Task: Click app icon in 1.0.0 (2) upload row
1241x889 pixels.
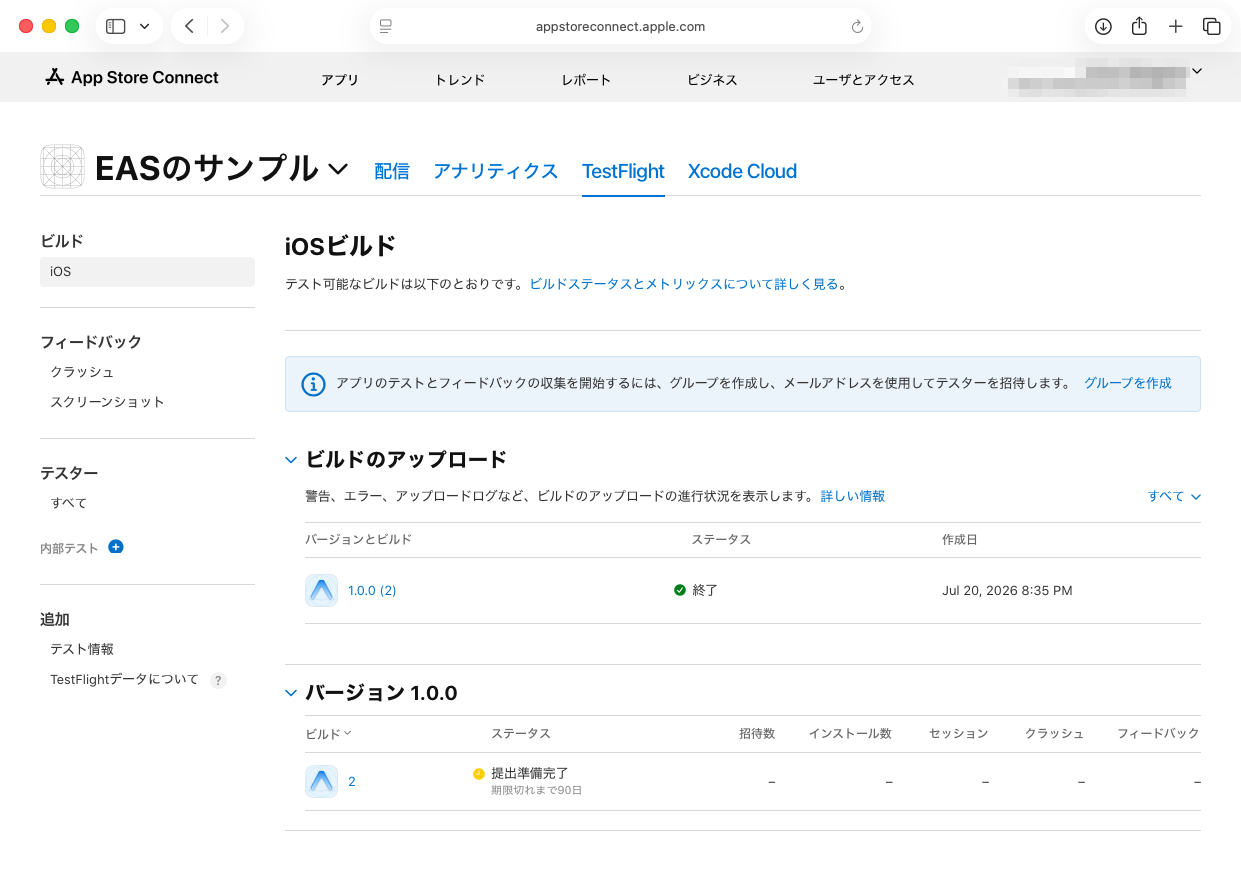Action: coord(321,590)
